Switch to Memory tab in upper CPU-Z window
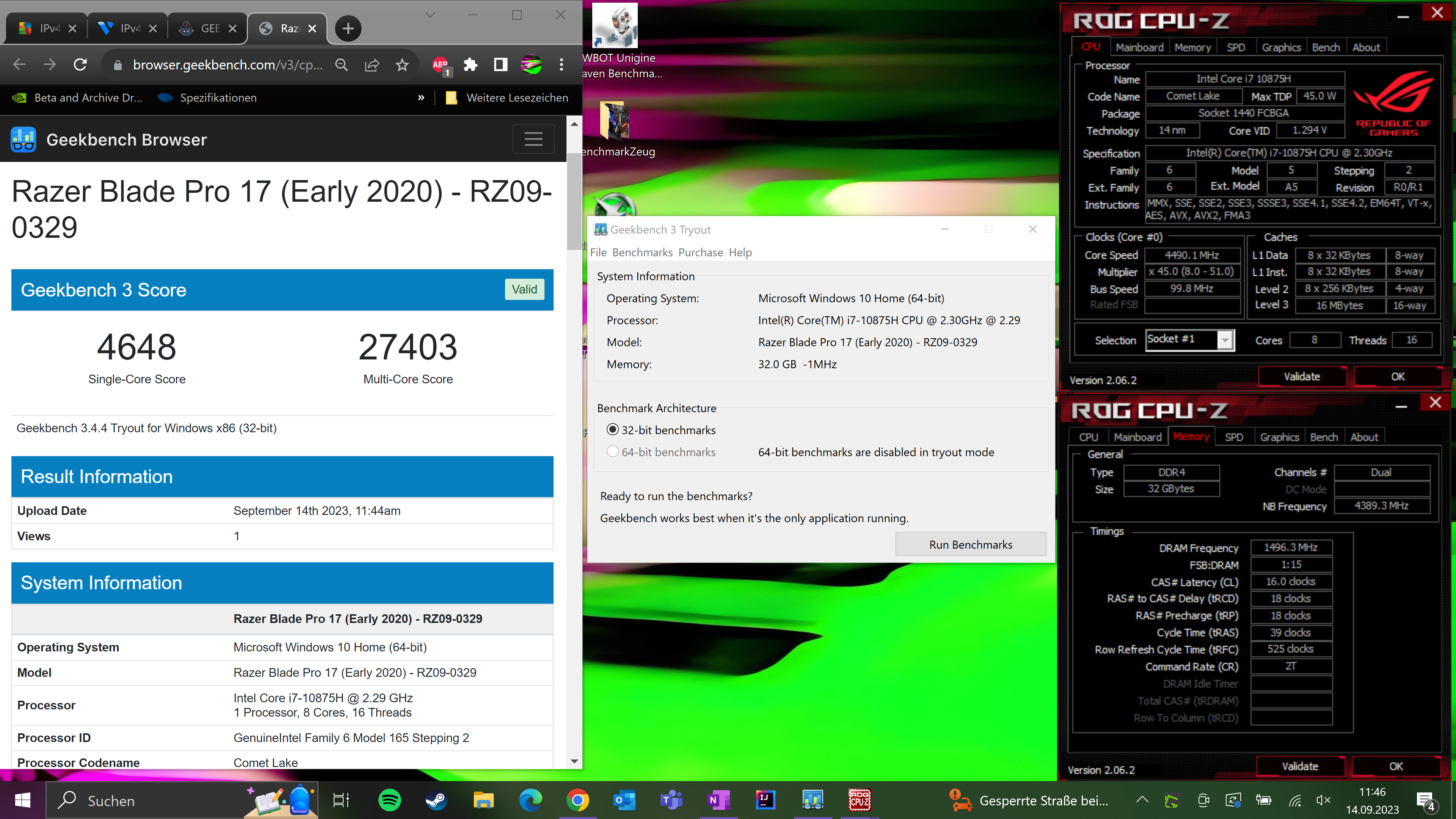This screenshot has width=1456, height=819. click(x=1192, y=47)
